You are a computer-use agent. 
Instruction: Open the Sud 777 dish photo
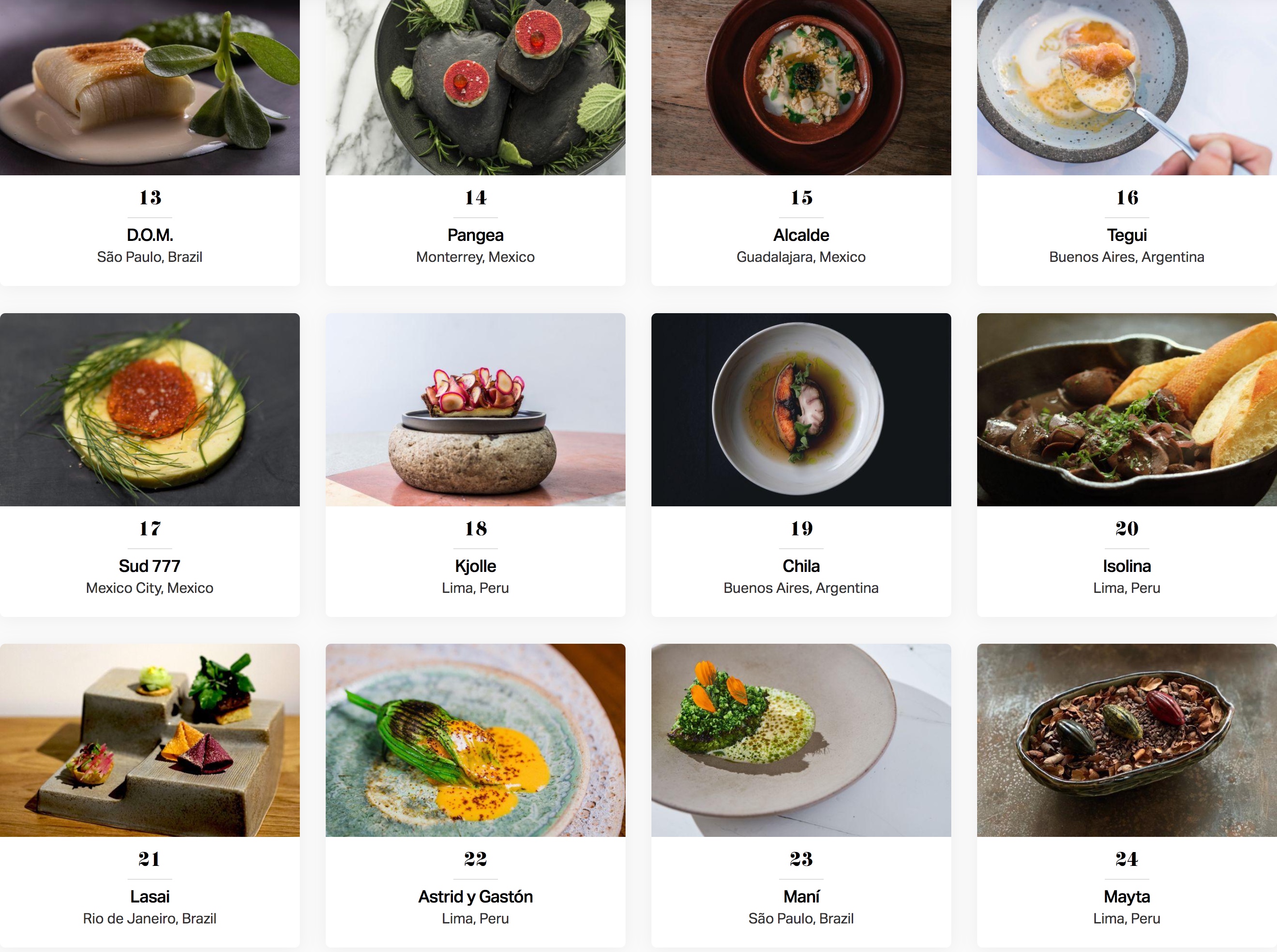(150, 410)
